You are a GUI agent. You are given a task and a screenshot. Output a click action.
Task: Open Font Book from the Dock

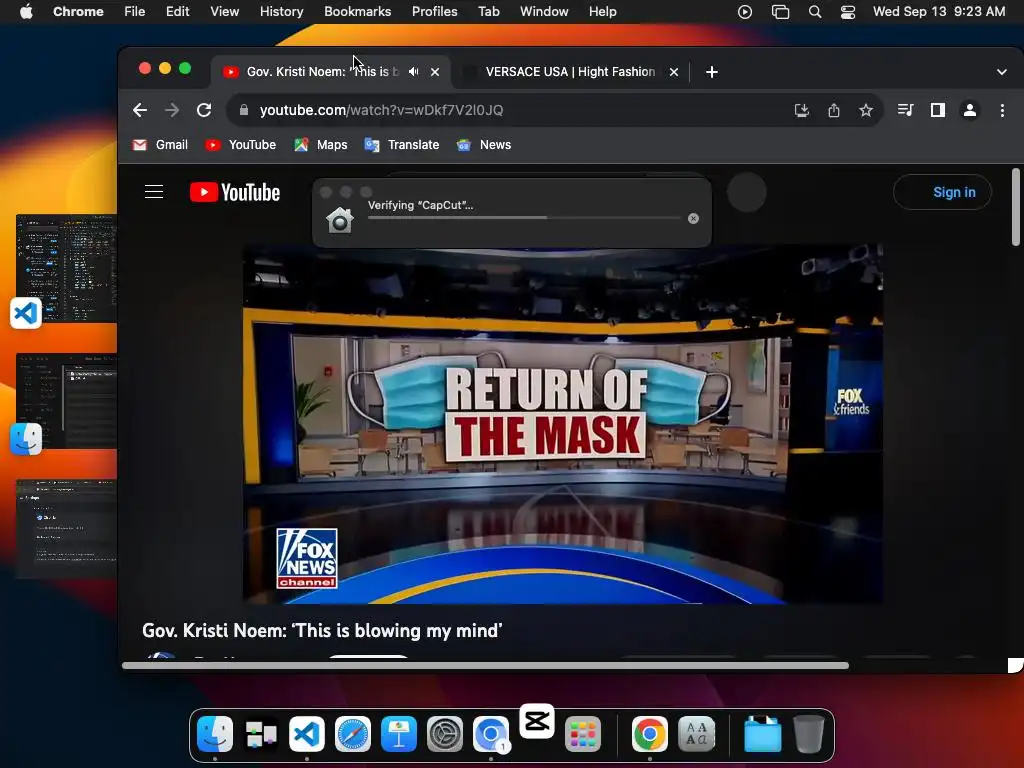697,734
